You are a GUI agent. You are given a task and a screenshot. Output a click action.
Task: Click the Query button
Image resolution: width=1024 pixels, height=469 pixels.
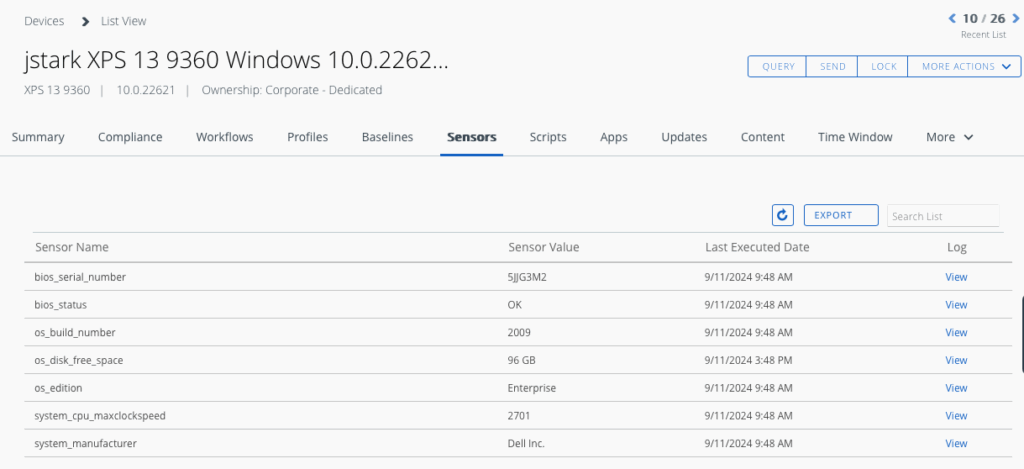pyautogui.click(x=778, y=66)
